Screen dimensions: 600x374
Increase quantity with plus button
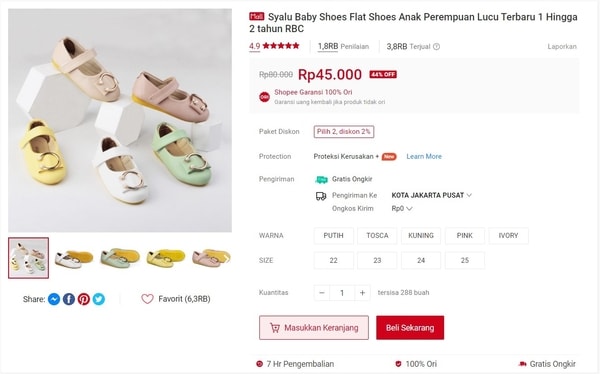click(x=362, y=293)
